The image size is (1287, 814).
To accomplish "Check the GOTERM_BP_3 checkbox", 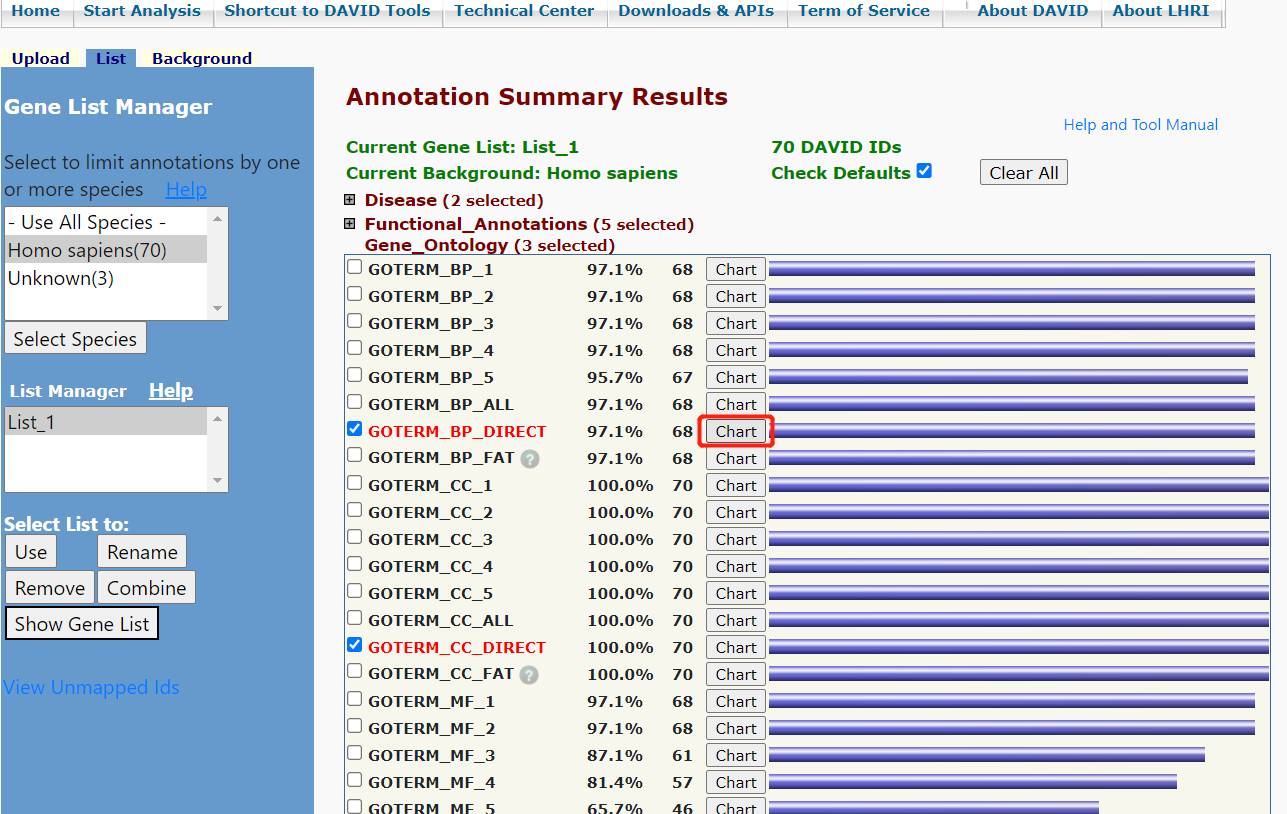I will click(x=354, y=321).
